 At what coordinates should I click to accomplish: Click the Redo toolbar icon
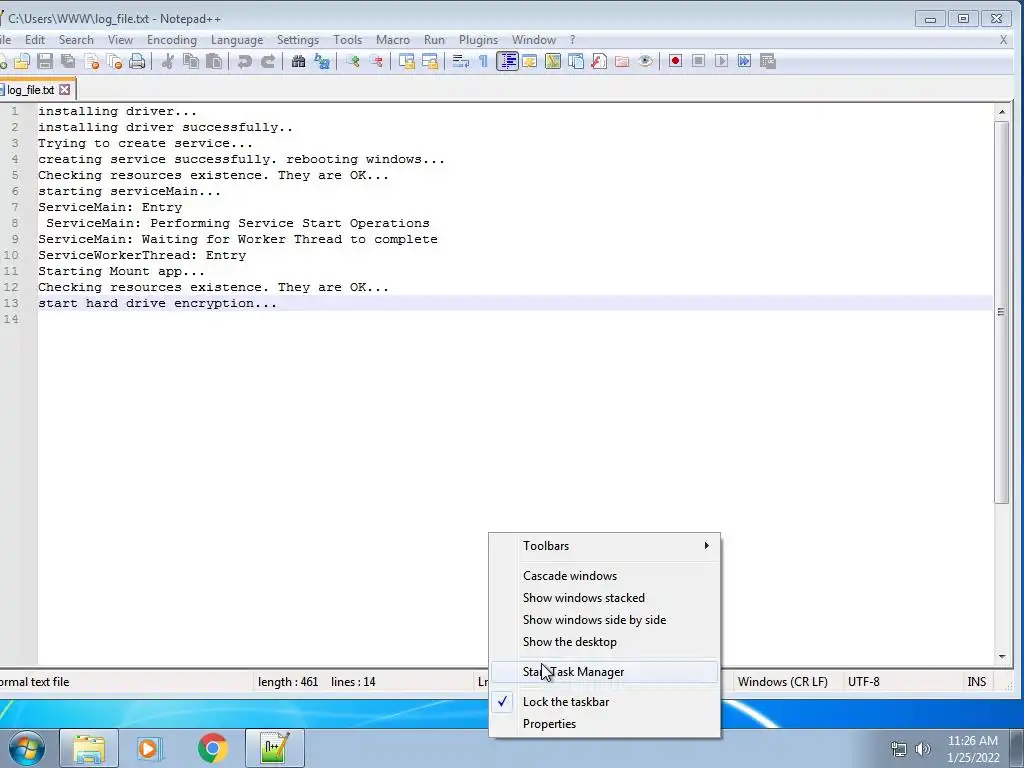(268, 61)
